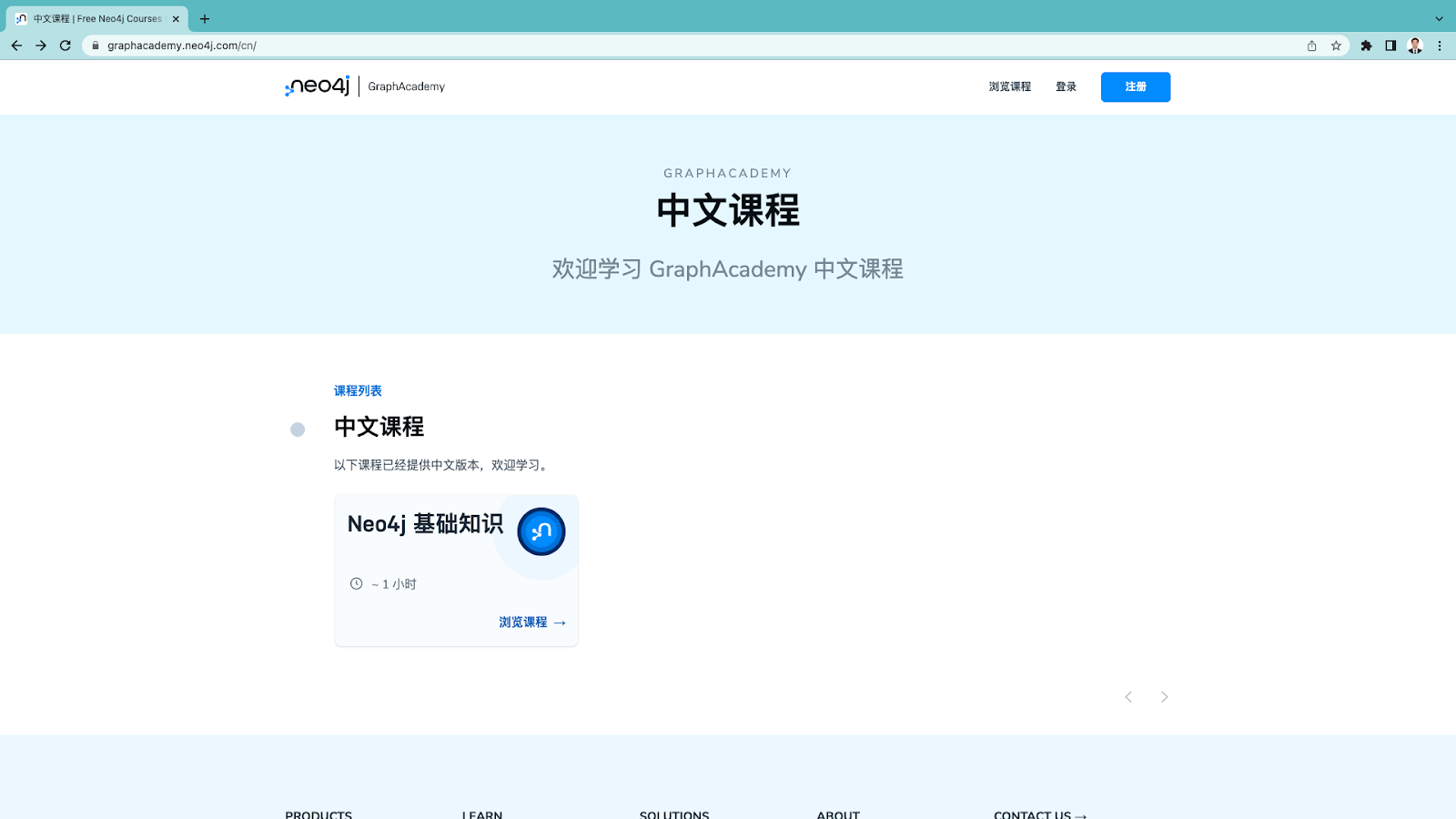Screen dimensions: 1456x819
Task: Reload the page with refresh icon
Action: pos(66,45)
